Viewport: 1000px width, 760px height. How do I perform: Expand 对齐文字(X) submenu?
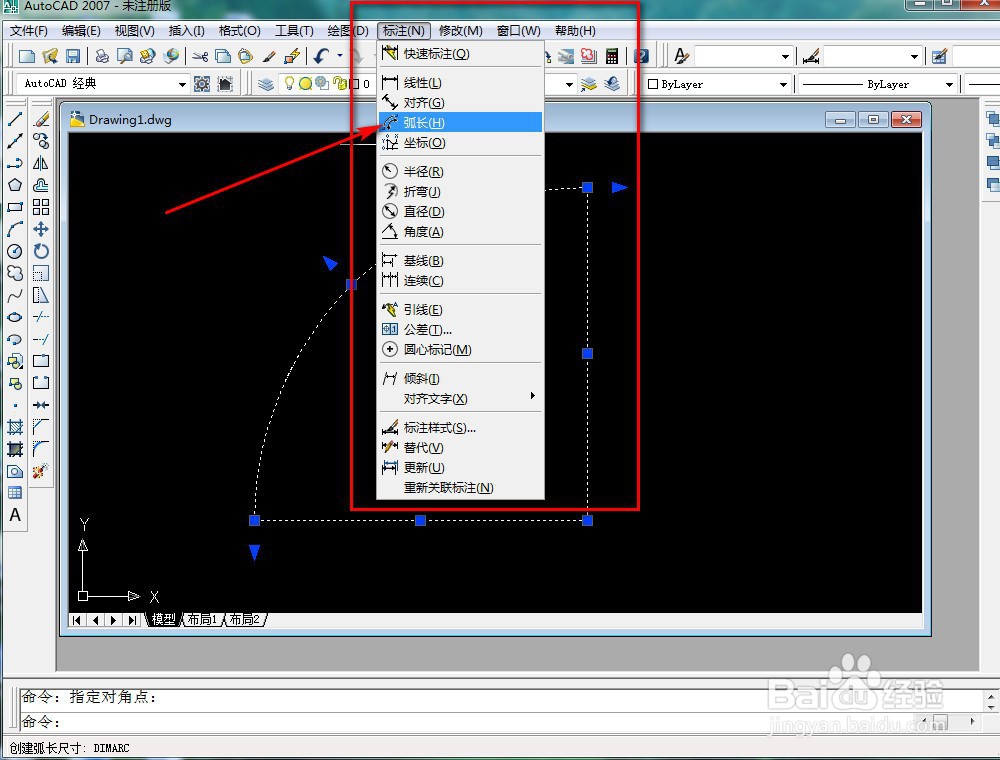(460, 398)
